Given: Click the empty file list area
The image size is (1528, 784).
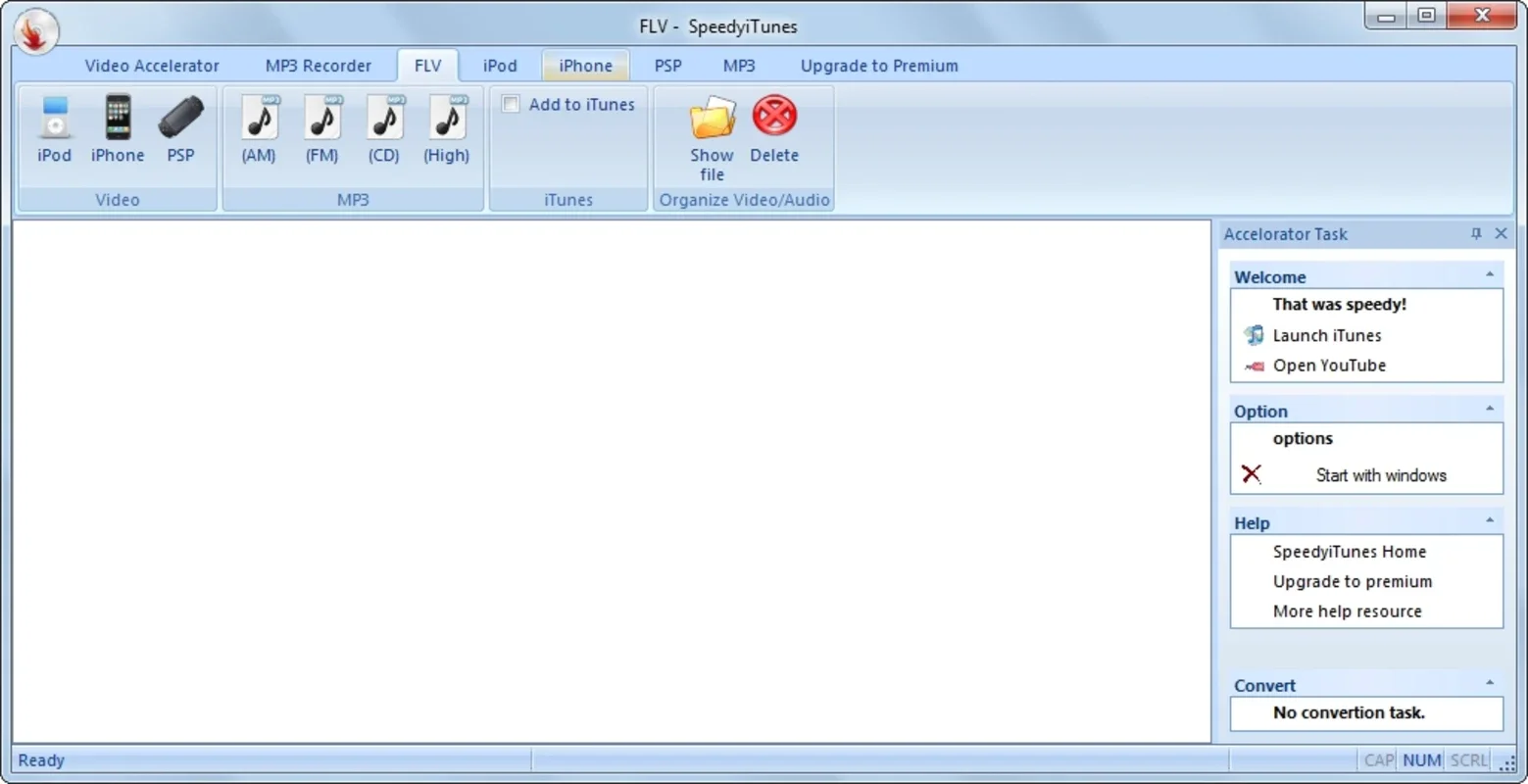Looking at the screenshot, I should 612,481.
